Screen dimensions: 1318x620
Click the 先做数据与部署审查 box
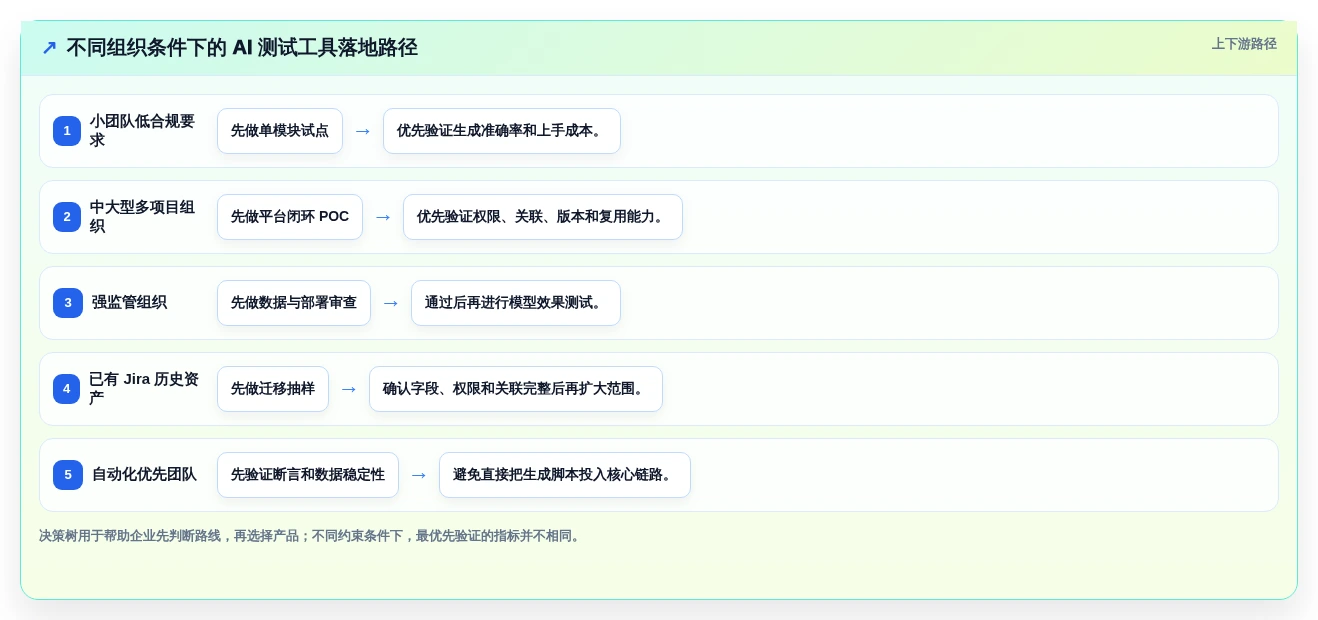click(x=294, y=303)
